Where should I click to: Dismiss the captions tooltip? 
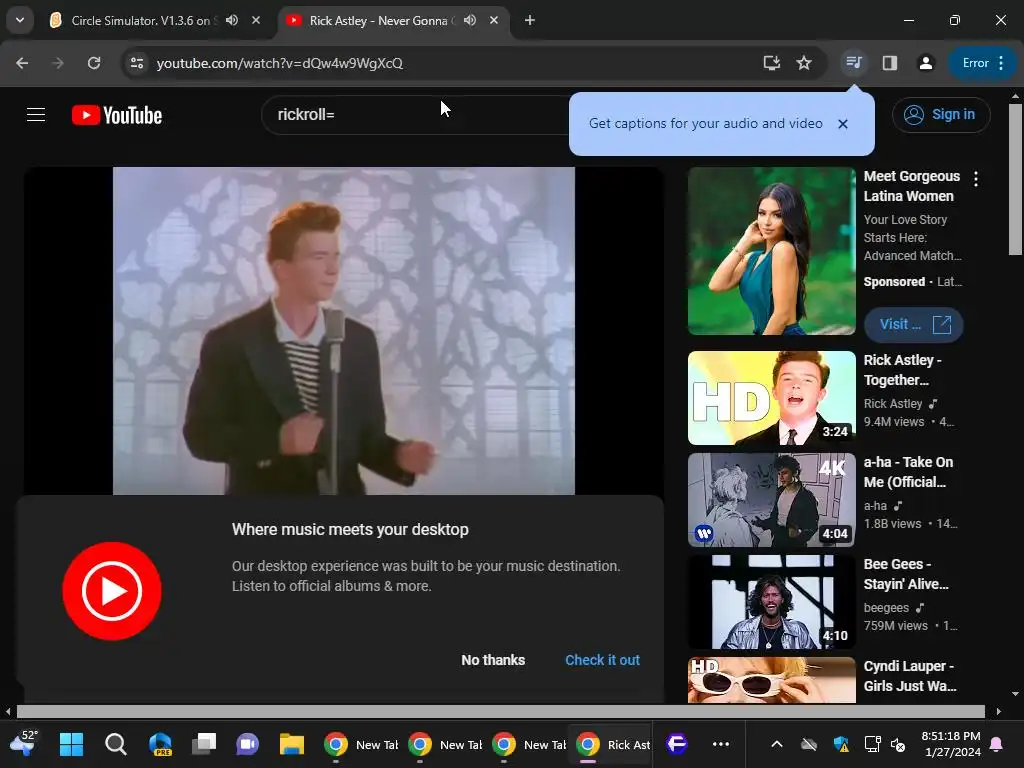pyautogui.click(x=842, y=123)
